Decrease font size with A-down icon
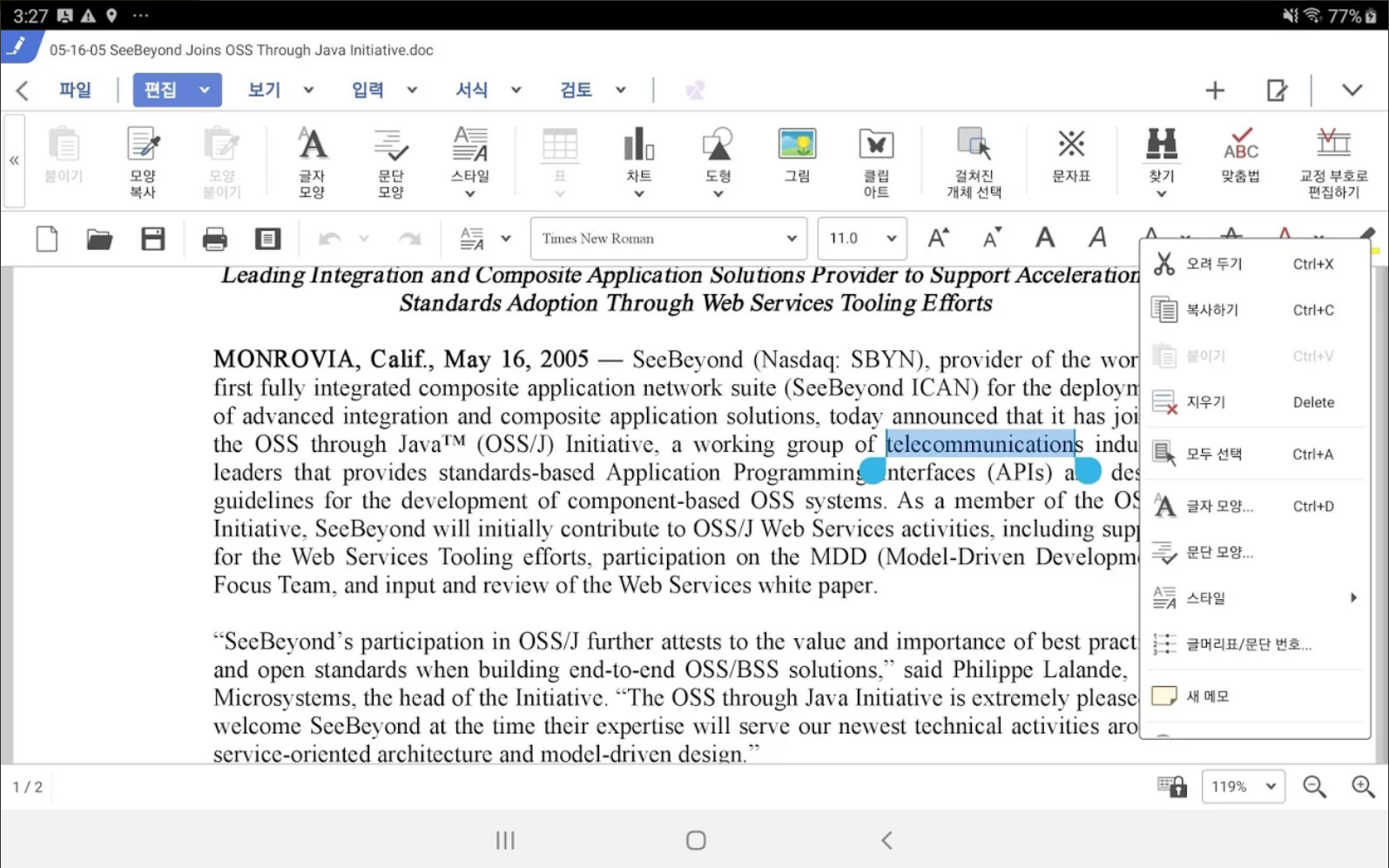 click(x=992, y=238)
